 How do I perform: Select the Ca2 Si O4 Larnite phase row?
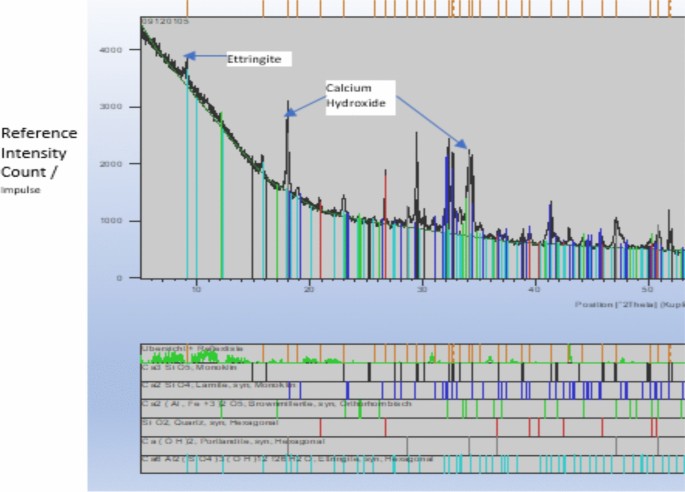click(x=412, y=390)
